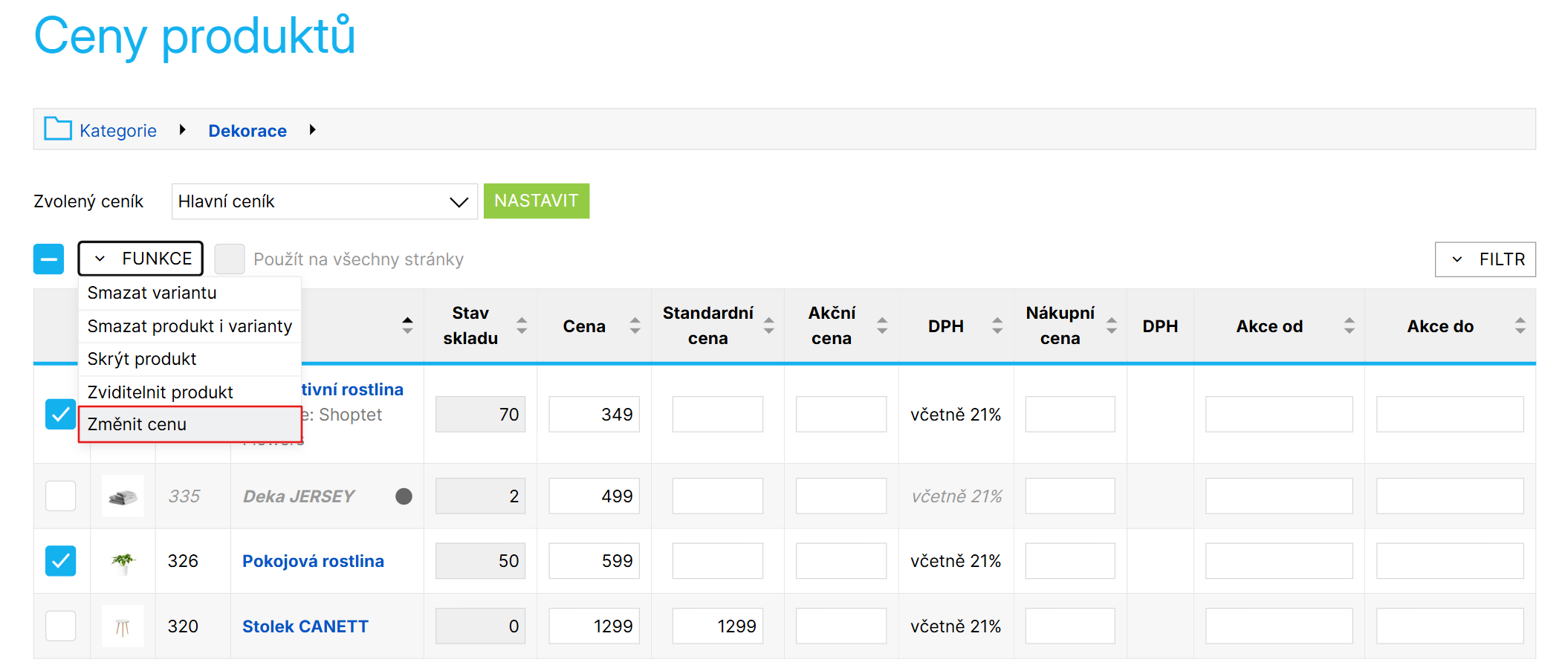
Task: Sort by Cena column arrows
Action: (635, 325)
